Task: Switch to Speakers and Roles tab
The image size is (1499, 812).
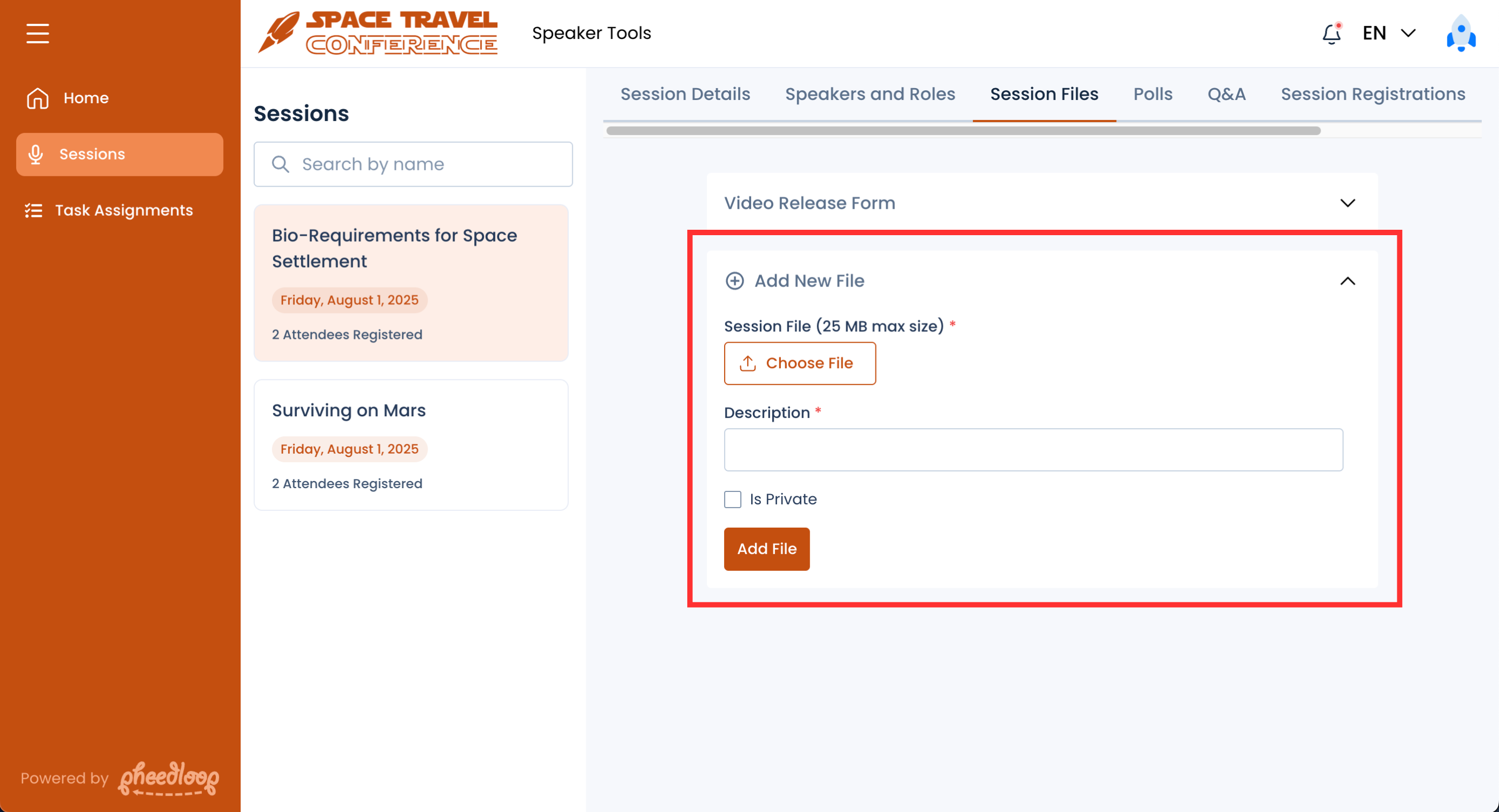Action: [x=870, y=94]
